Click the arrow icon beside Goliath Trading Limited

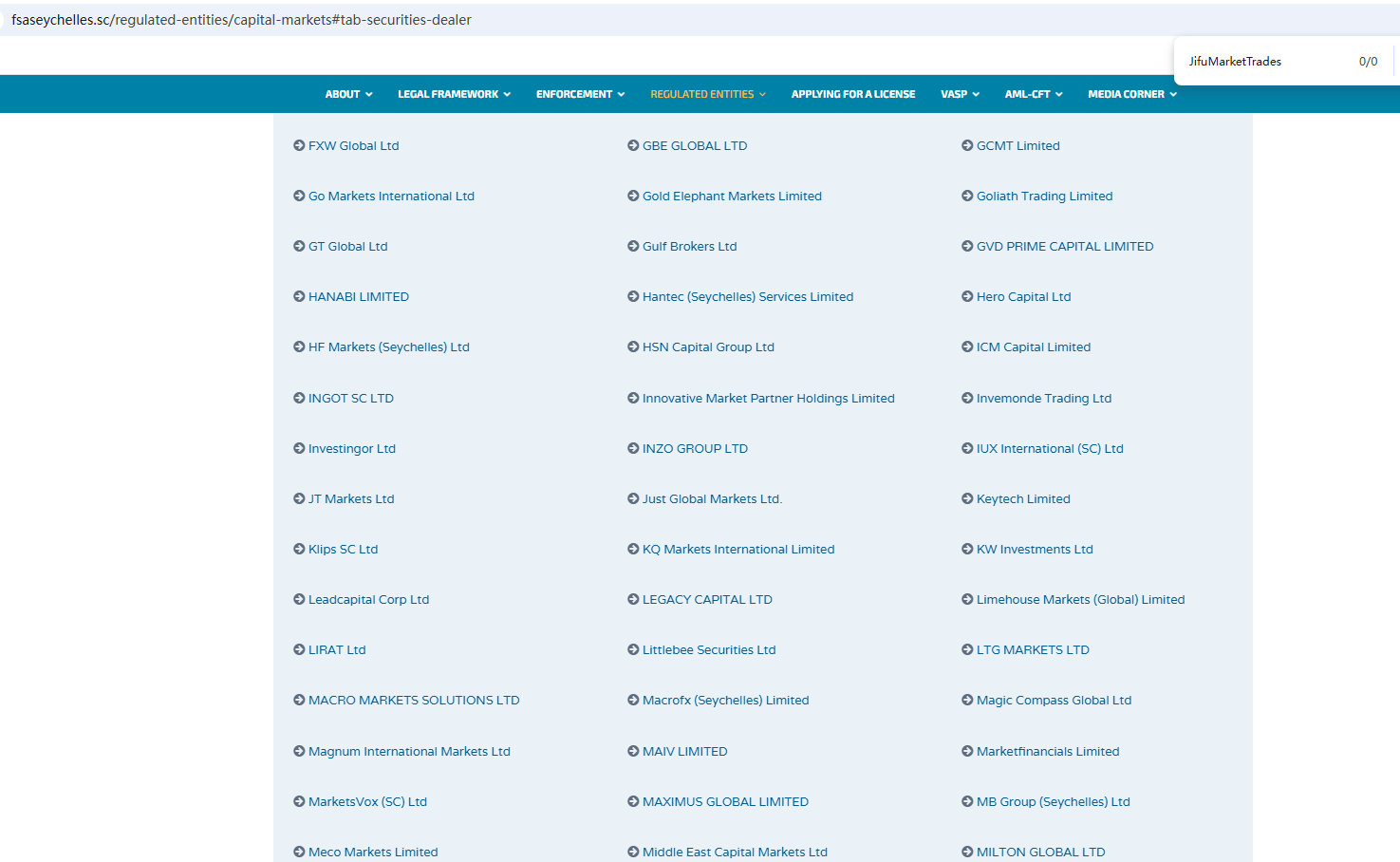pyautogui.click(x=967, y=196)
